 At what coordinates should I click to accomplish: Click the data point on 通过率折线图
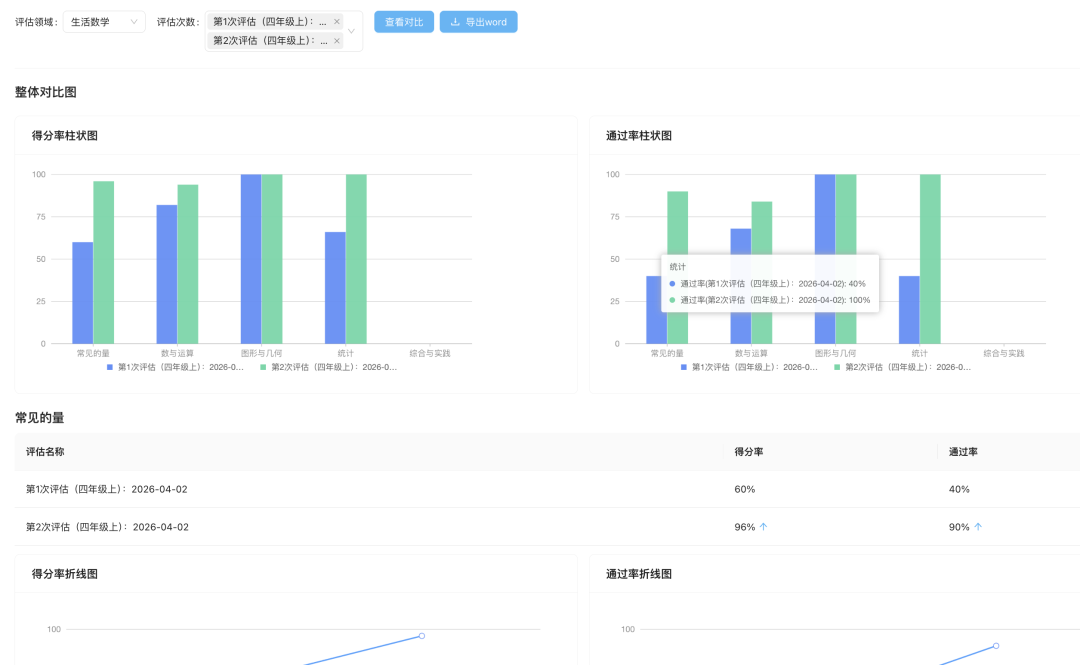(996, 646)
